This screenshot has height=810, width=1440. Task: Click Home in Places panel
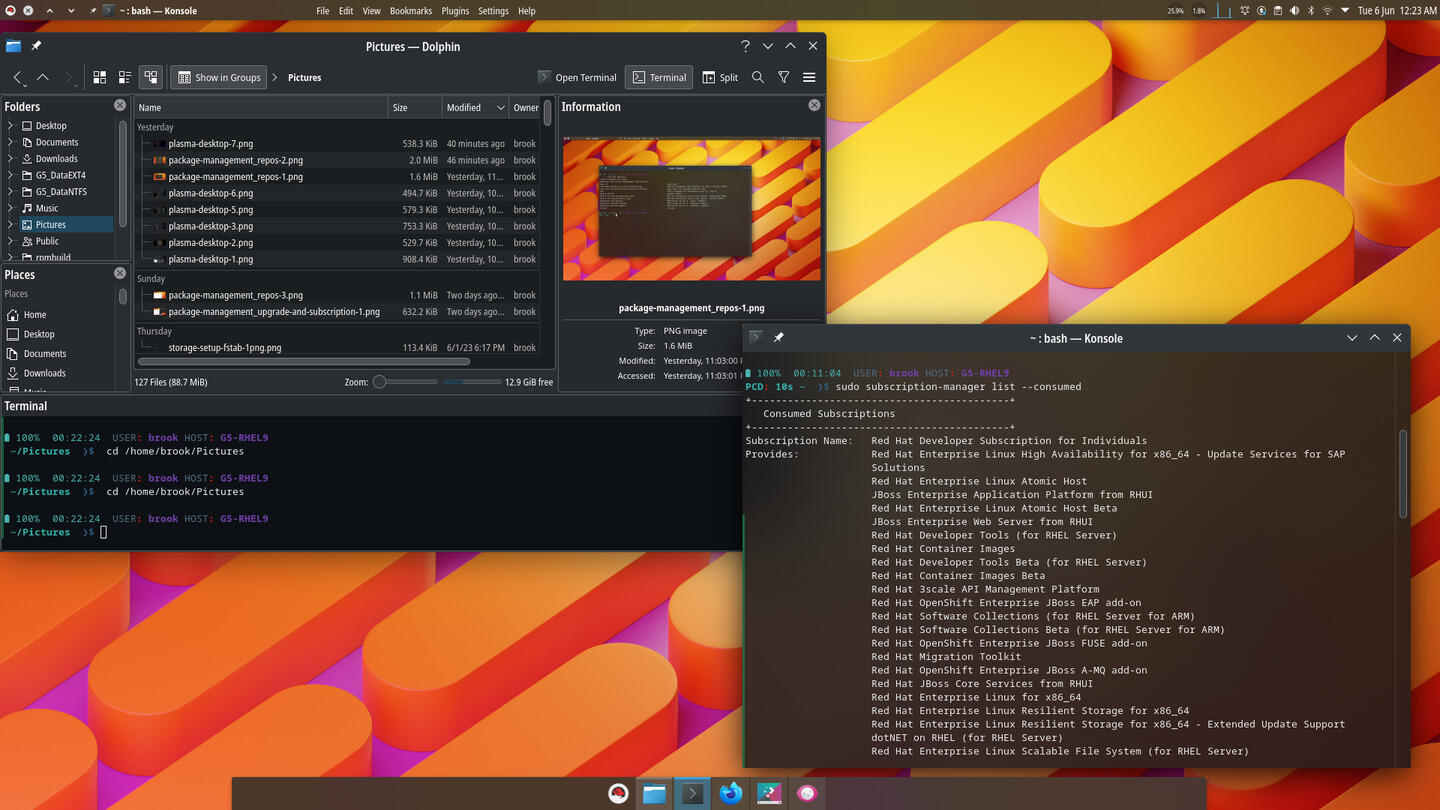(35, 314)
